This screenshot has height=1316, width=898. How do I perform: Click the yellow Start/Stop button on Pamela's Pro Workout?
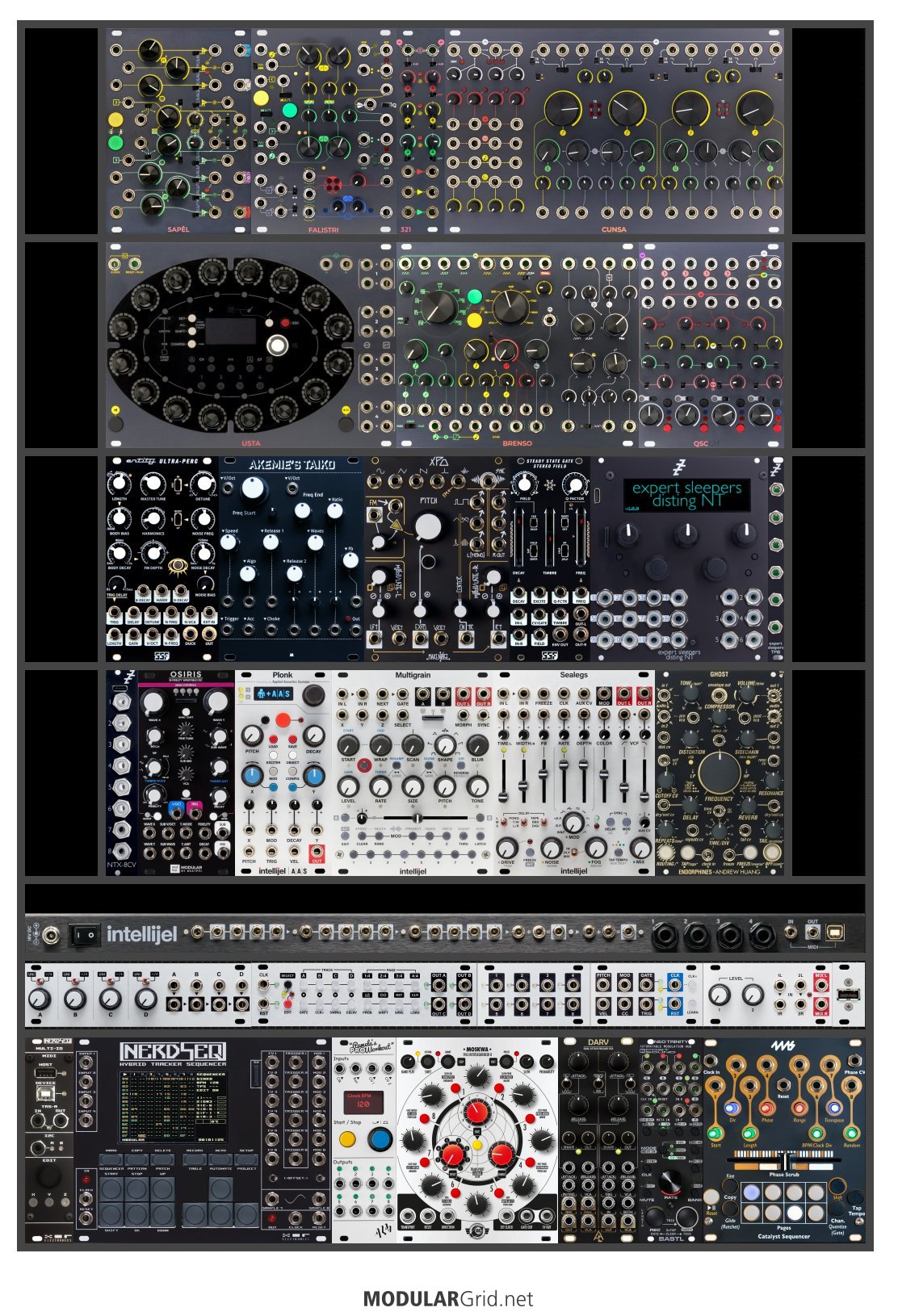348,1139
